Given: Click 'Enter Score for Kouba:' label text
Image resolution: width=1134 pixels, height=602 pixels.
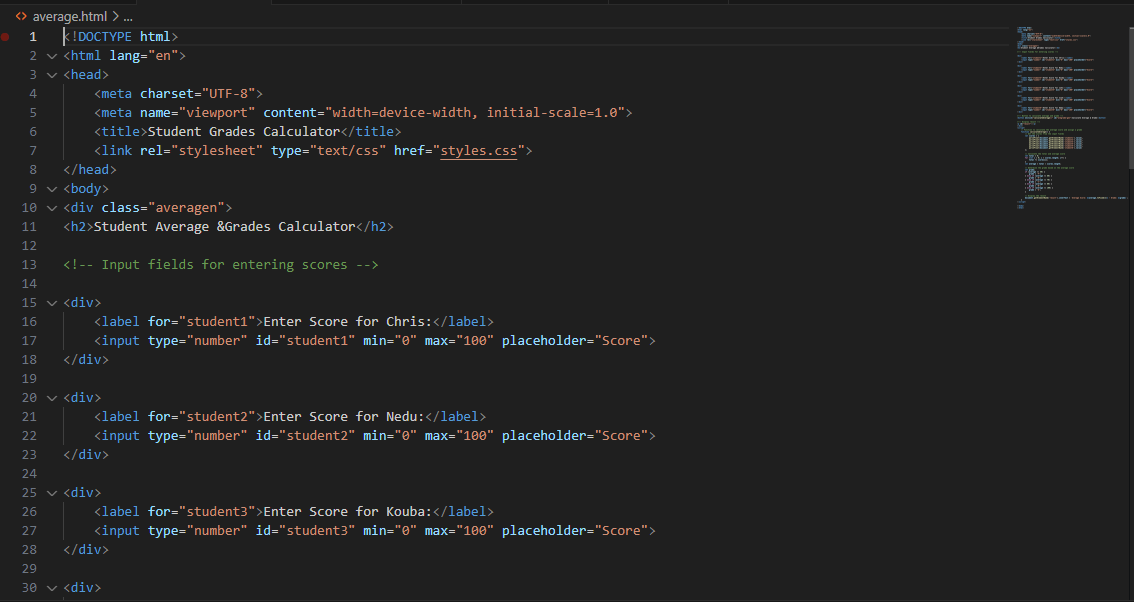Looking at the screenshot, I should pyautogui.click(x=347, y=512).
